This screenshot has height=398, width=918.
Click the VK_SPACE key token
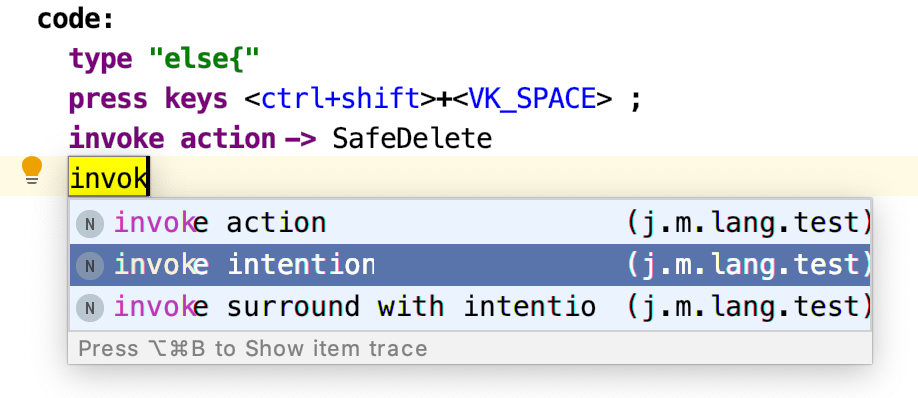pos(532,99)
